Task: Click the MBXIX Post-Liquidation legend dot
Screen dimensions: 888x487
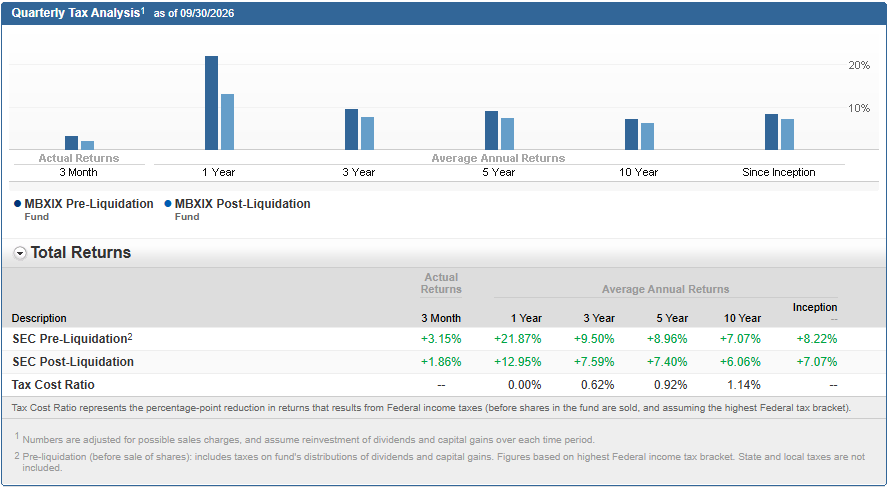Action: [168, 204]
